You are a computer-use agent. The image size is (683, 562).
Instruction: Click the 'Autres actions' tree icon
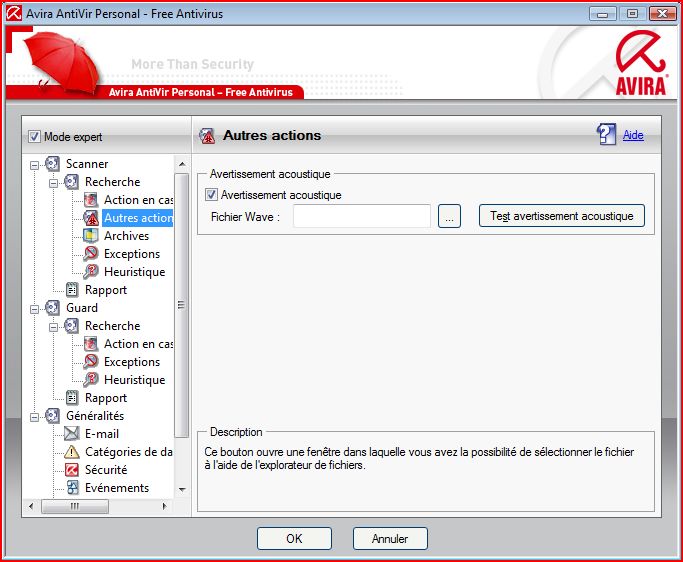click(91, 218)
